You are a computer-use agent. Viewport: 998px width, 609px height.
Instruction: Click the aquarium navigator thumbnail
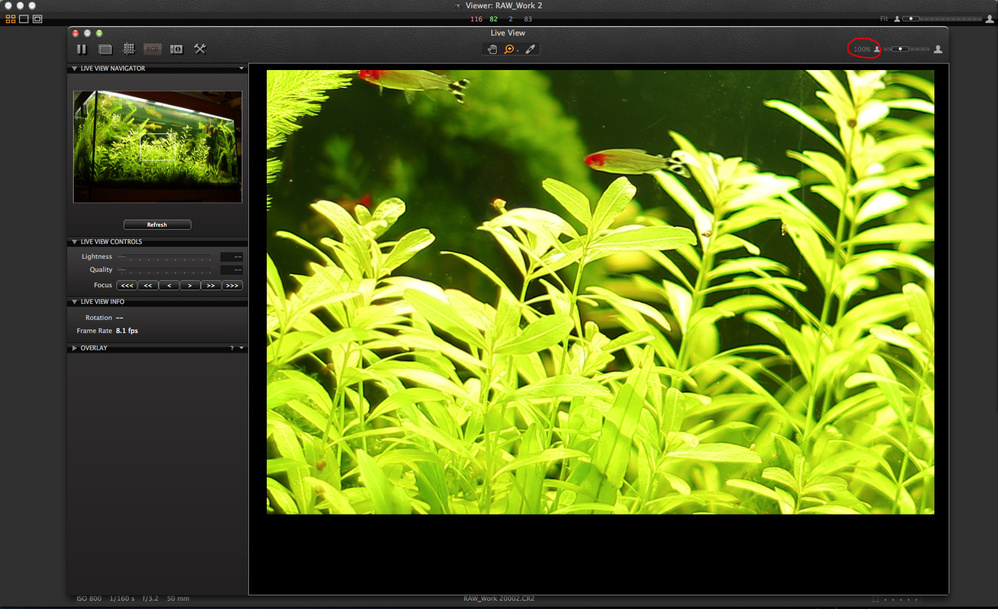pyautogui.click(x=157, y=146)
